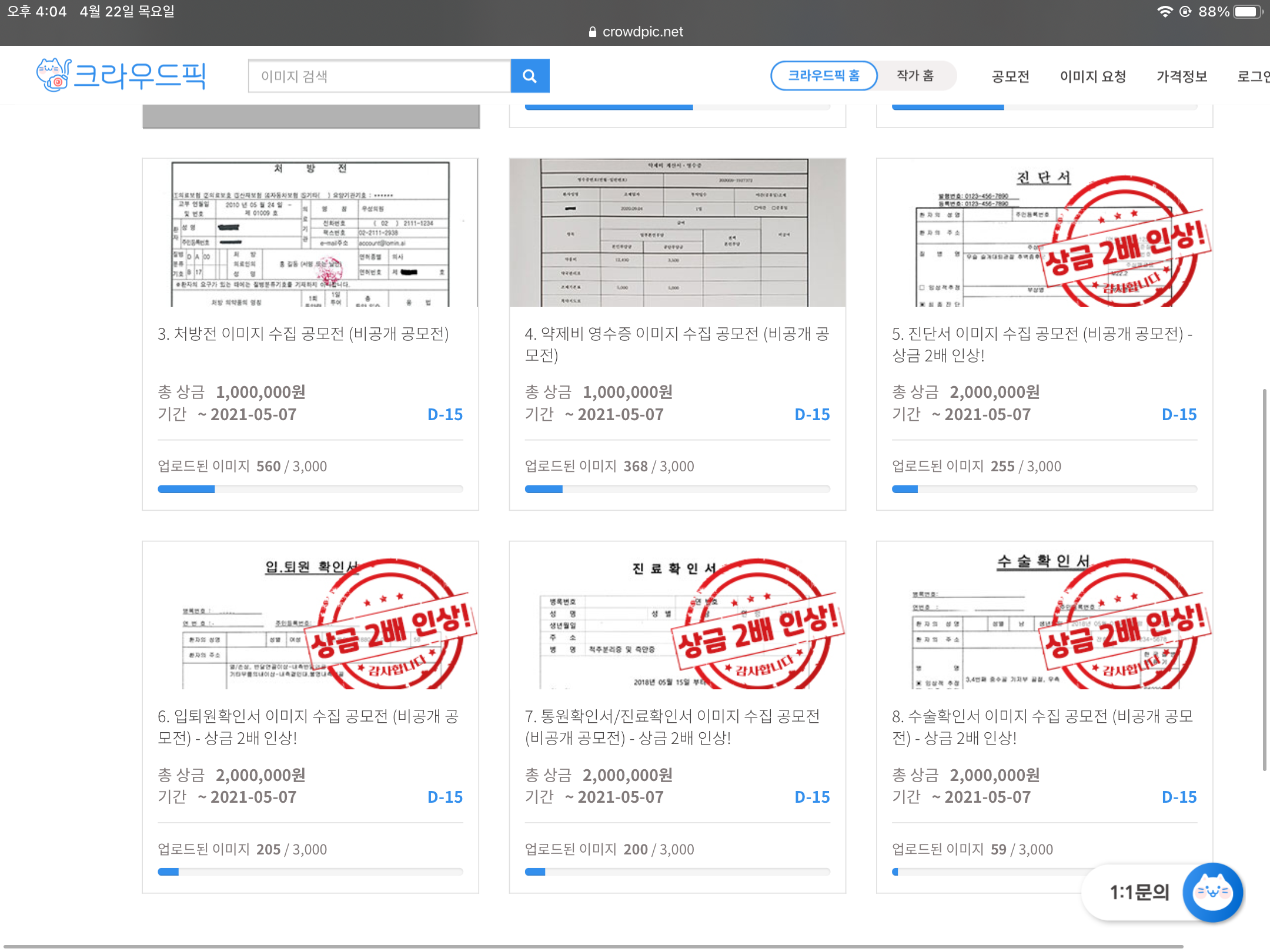Click the vertical page scrollbar
Viewport: 1270px width, 952px height.
point(1264,579)
